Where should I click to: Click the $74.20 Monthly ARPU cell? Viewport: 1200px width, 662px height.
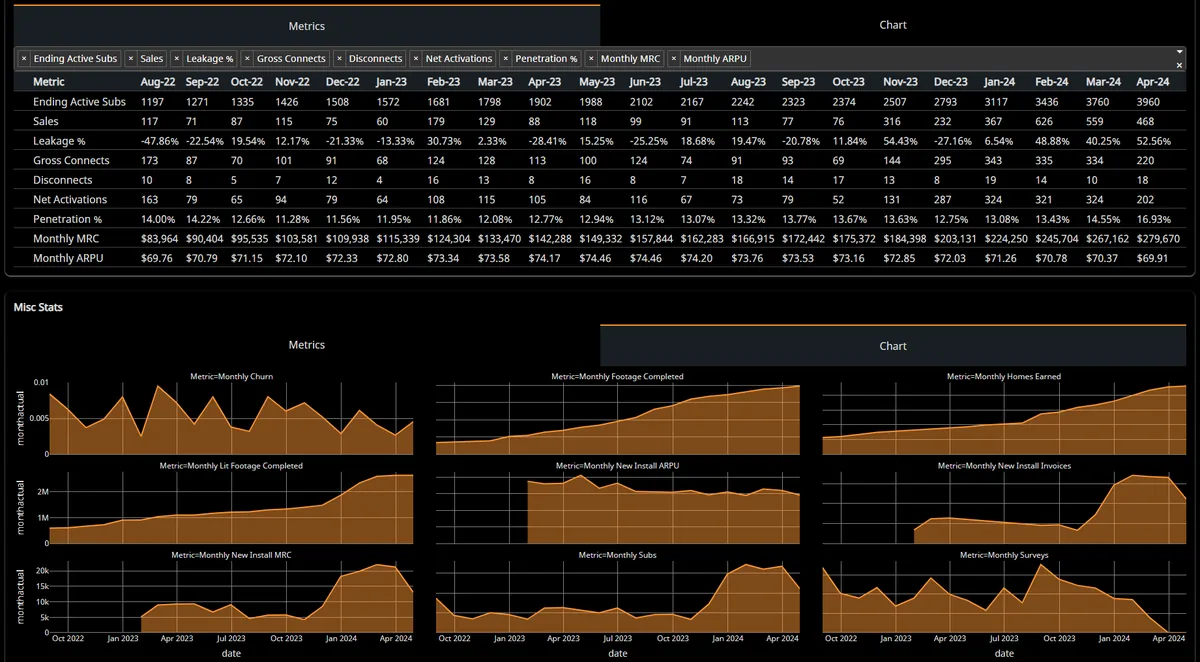pyautogui.click(x=696, y=258)
